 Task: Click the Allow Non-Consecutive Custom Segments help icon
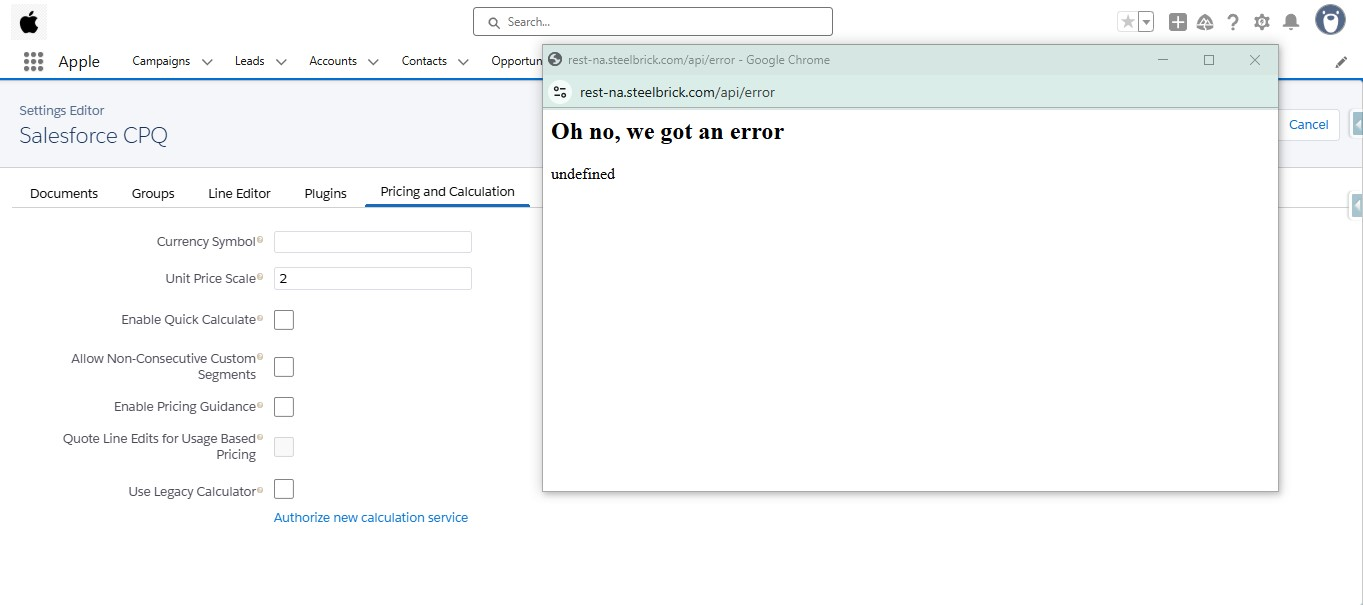(x=260, y=356)
